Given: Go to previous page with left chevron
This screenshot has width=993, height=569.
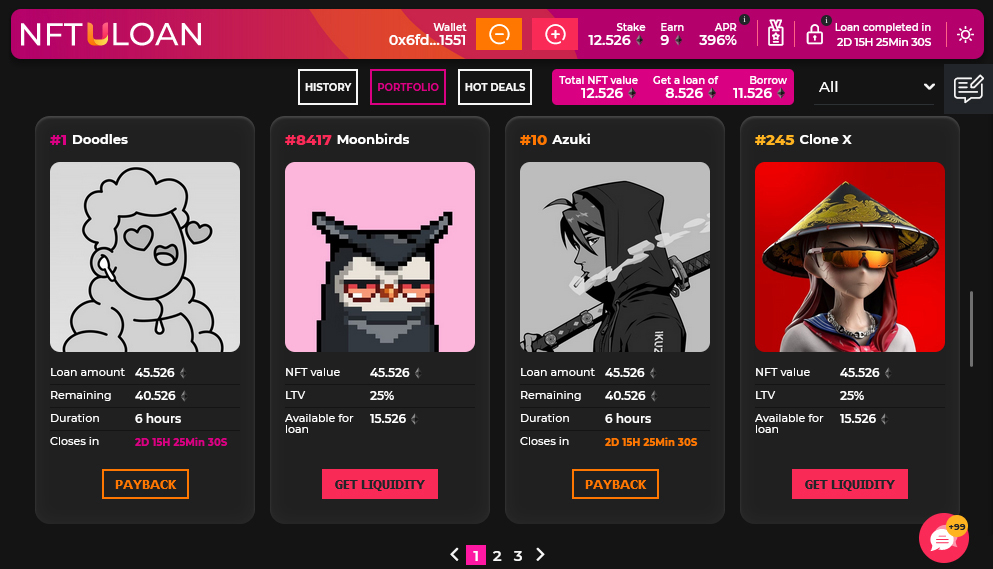Looking at the screenshot, I should point(454,554).
